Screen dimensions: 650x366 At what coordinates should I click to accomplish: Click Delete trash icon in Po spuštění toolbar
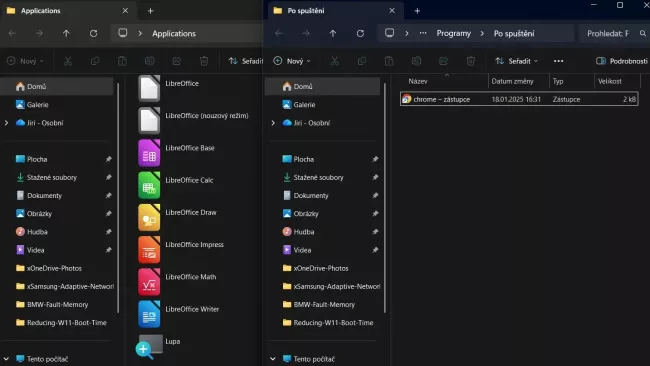coord(471,61)
